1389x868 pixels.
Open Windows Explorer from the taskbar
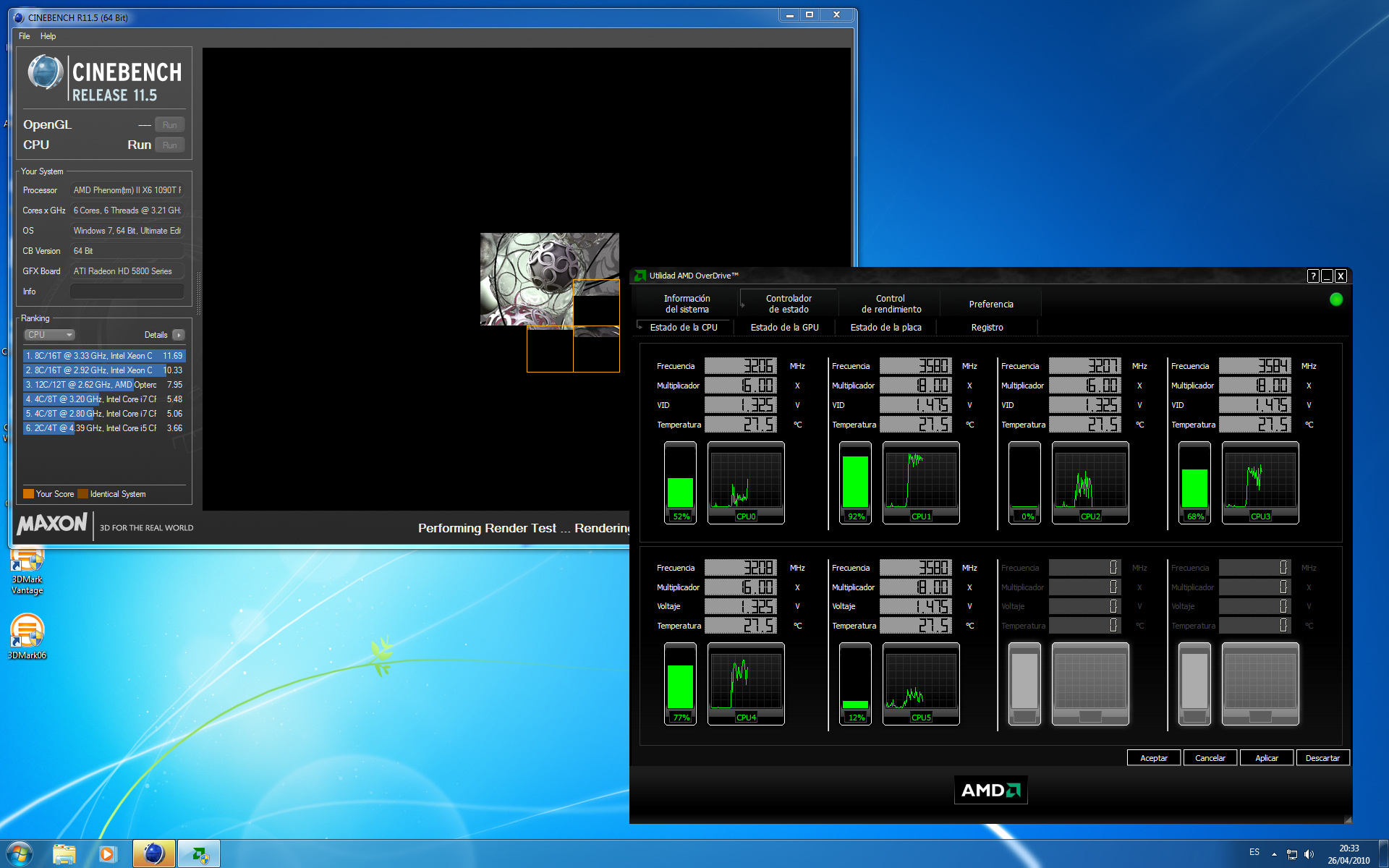pos(64,854)
